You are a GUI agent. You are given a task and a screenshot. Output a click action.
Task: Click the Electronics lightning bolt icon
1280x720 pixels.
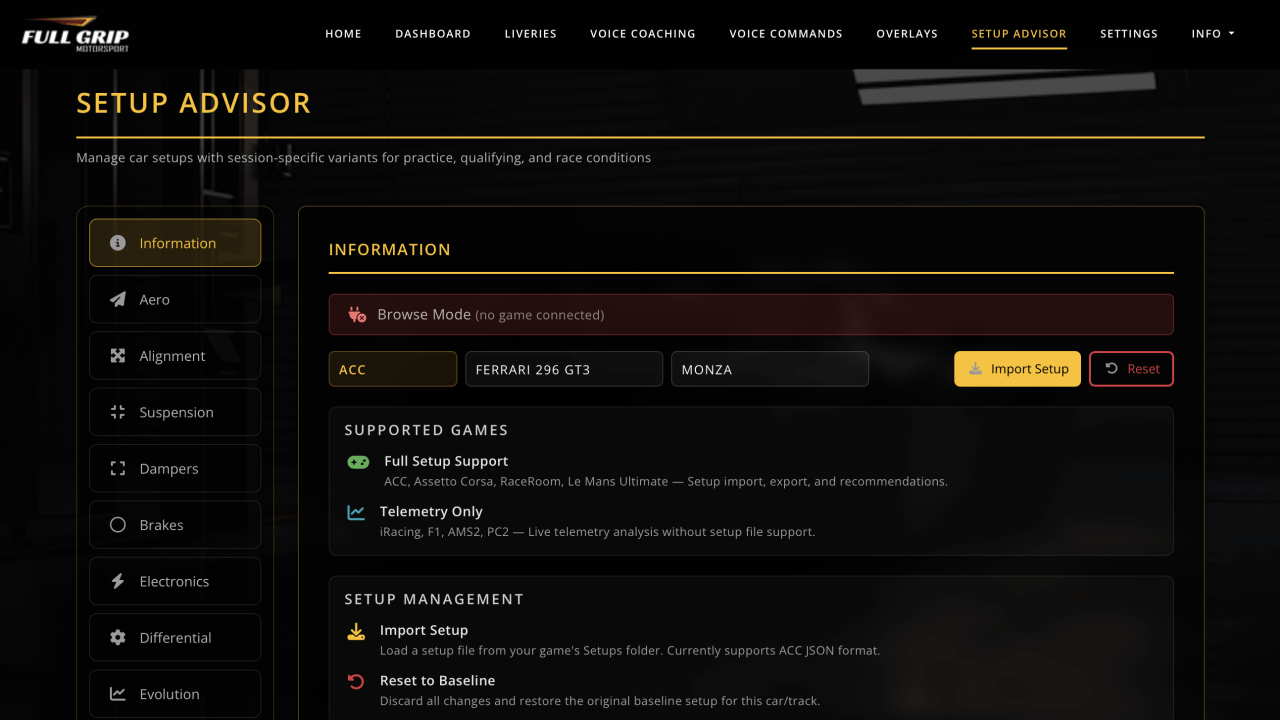tap(117, 580)
